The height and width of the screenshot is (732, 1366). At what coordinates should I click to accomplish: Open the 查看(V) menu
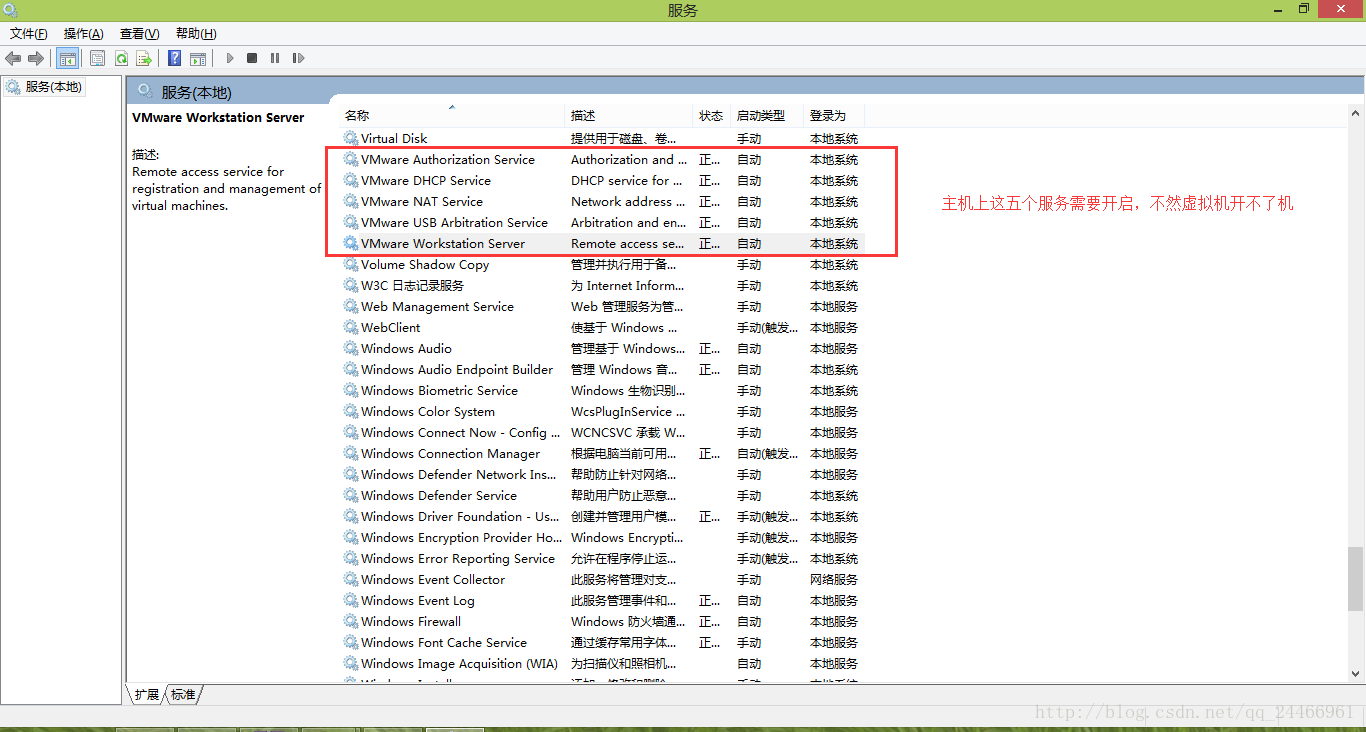[x=140, y=34]
